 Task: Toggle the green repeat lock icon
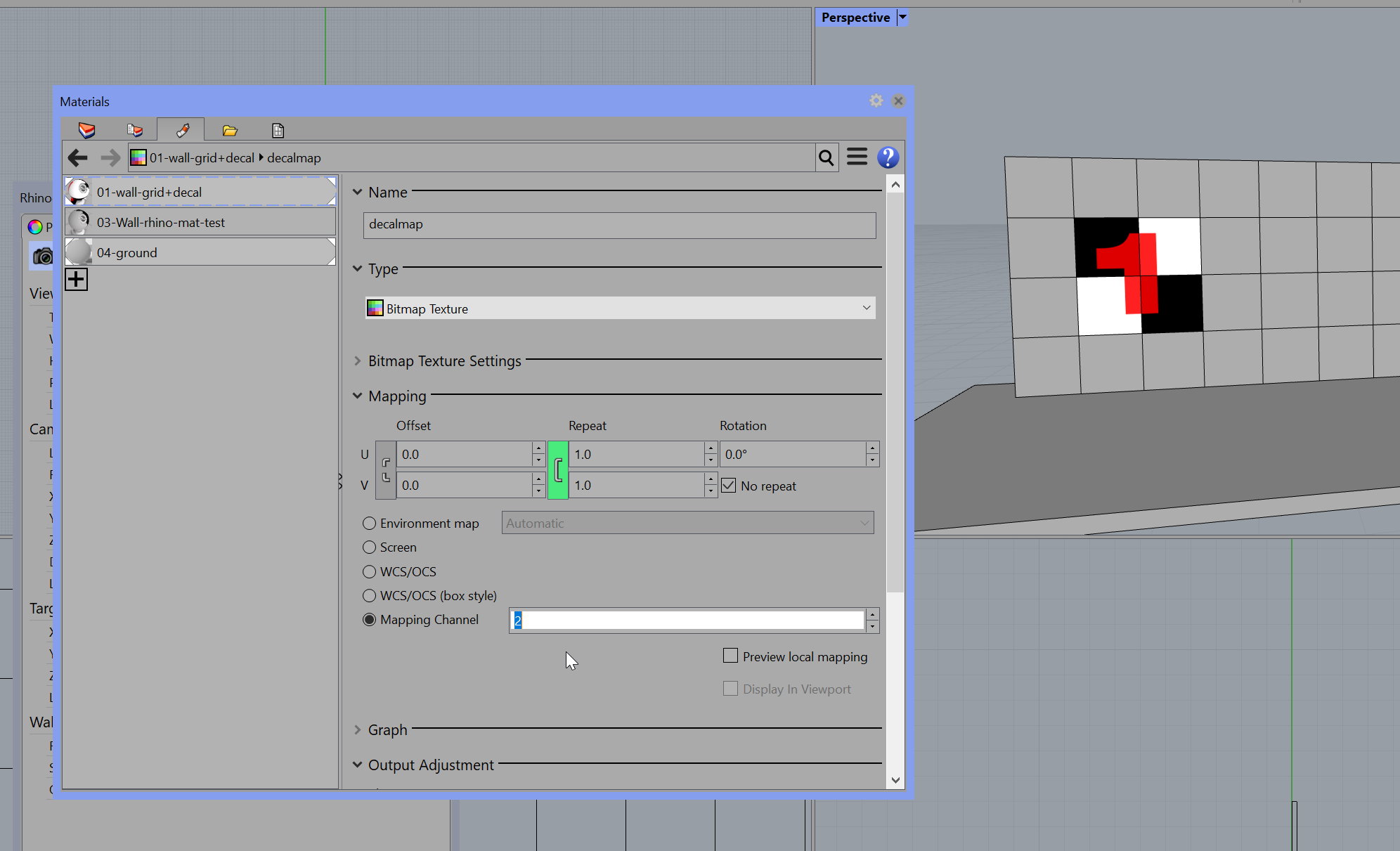click(x=558, y=470)
